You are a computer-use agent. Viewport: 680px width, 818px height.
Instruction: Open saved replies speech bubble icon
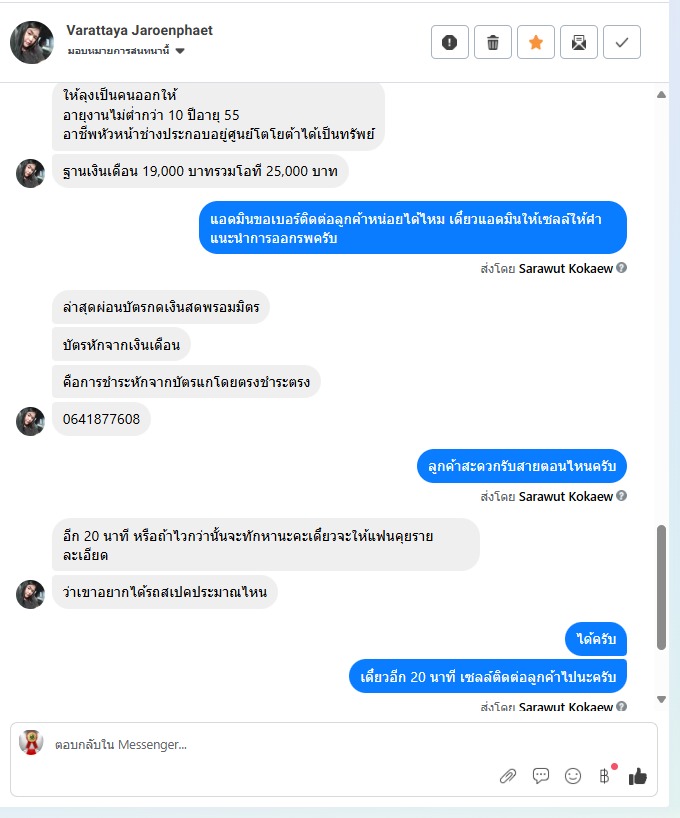point(541,776)
